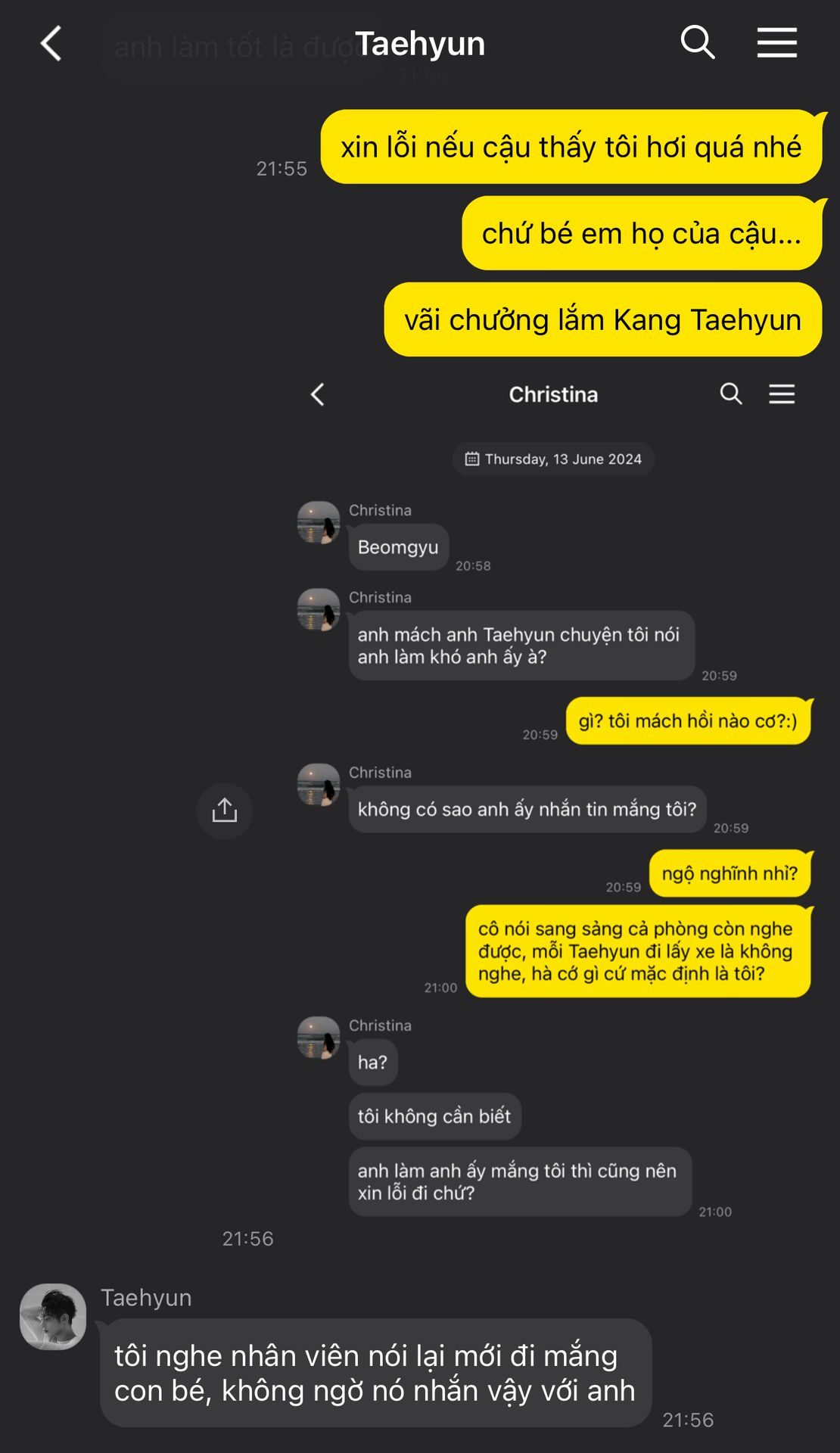
Task: Tap the back arrow in the Christina screenshot
Action: point(318,394)
